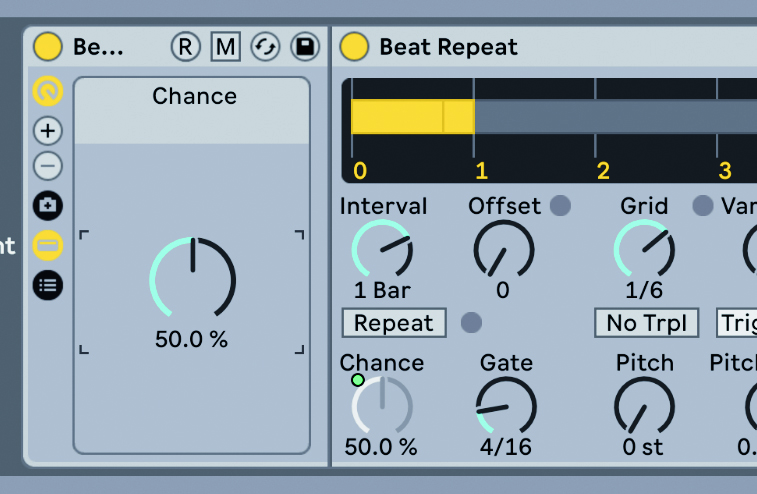
Task: Click the 1 Bar interval value
Action: (x=382, y=290)
